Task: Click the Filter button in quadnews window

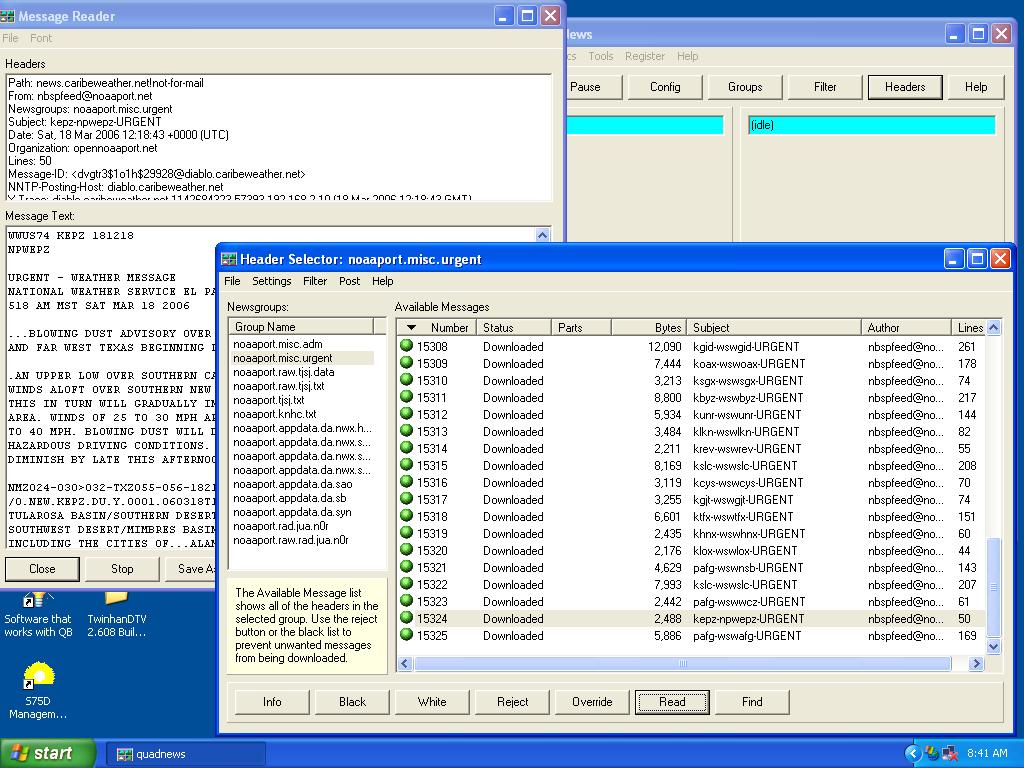Action: point(825,87)
